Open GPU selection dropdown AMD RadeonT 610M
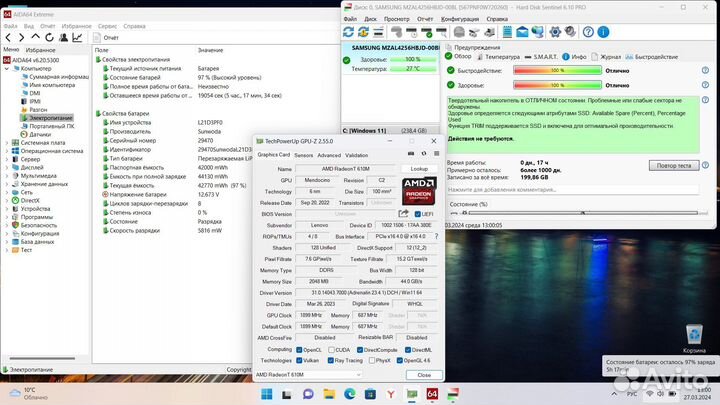Image resolution: width=720 pixels, height=405 pixels. click(x=309, y=375)
